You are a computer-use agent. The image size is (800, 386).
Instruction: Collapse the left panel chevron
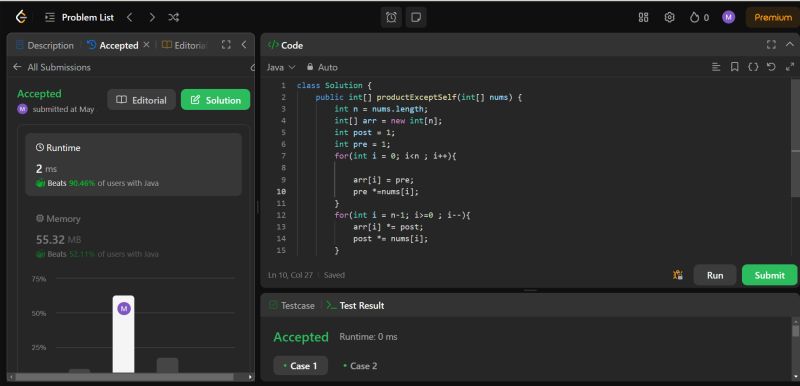point(244,45)
